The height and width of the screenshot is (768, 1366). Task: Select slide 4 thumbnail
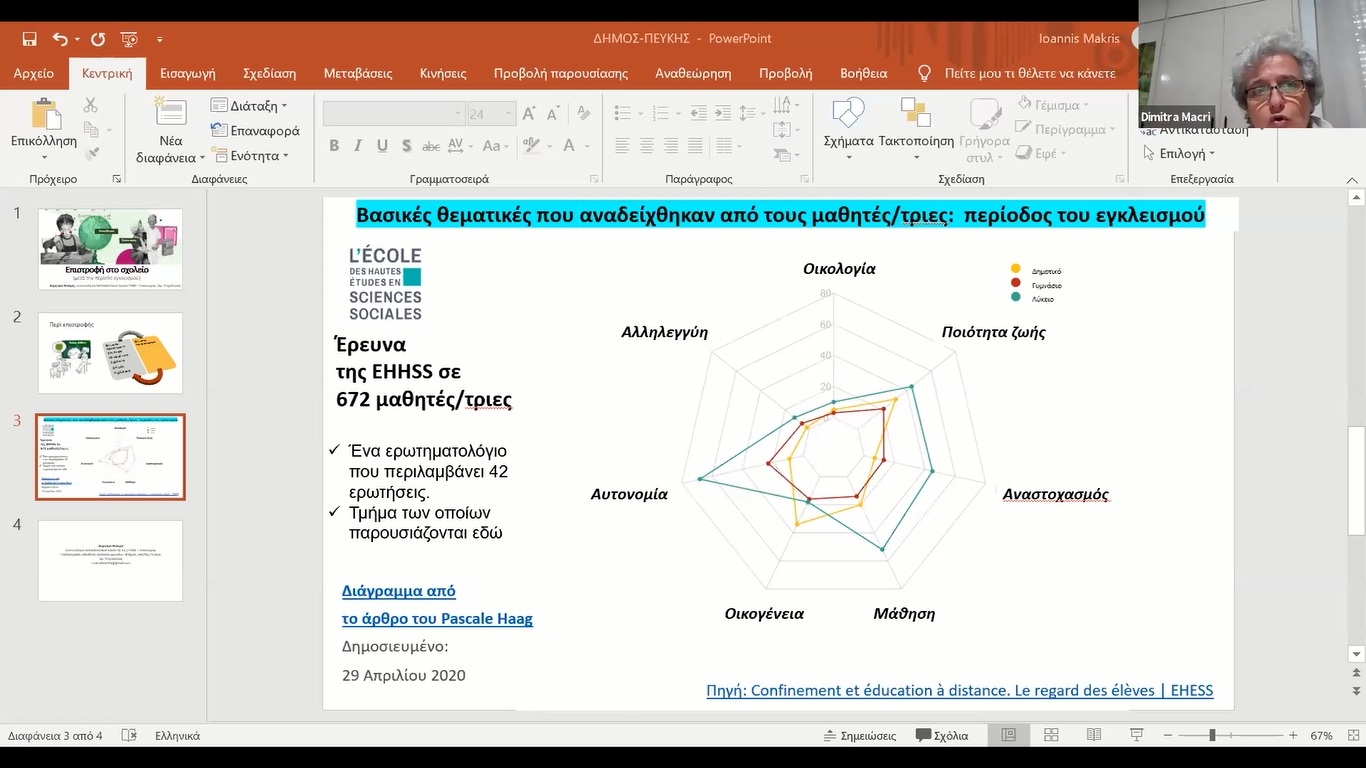pos(110,561)
